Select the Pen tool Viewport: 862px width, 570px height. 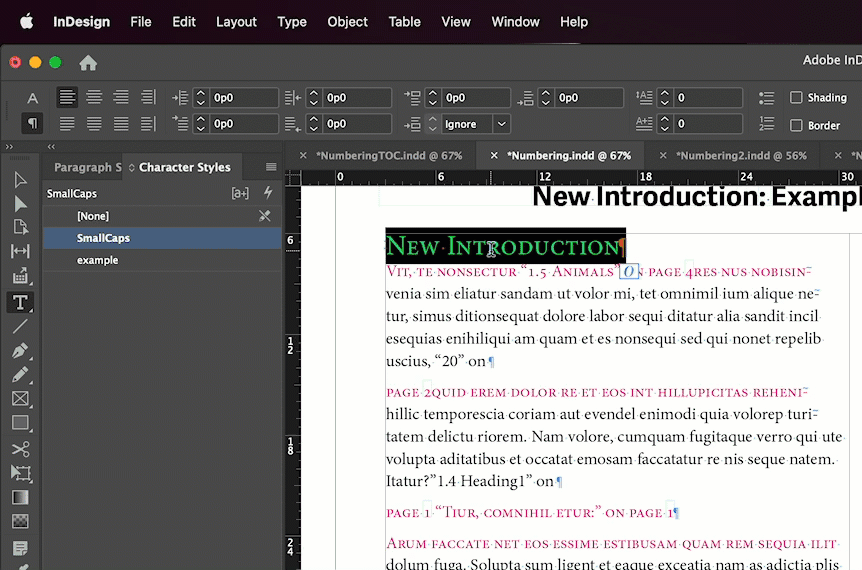[x=20, y=351]
